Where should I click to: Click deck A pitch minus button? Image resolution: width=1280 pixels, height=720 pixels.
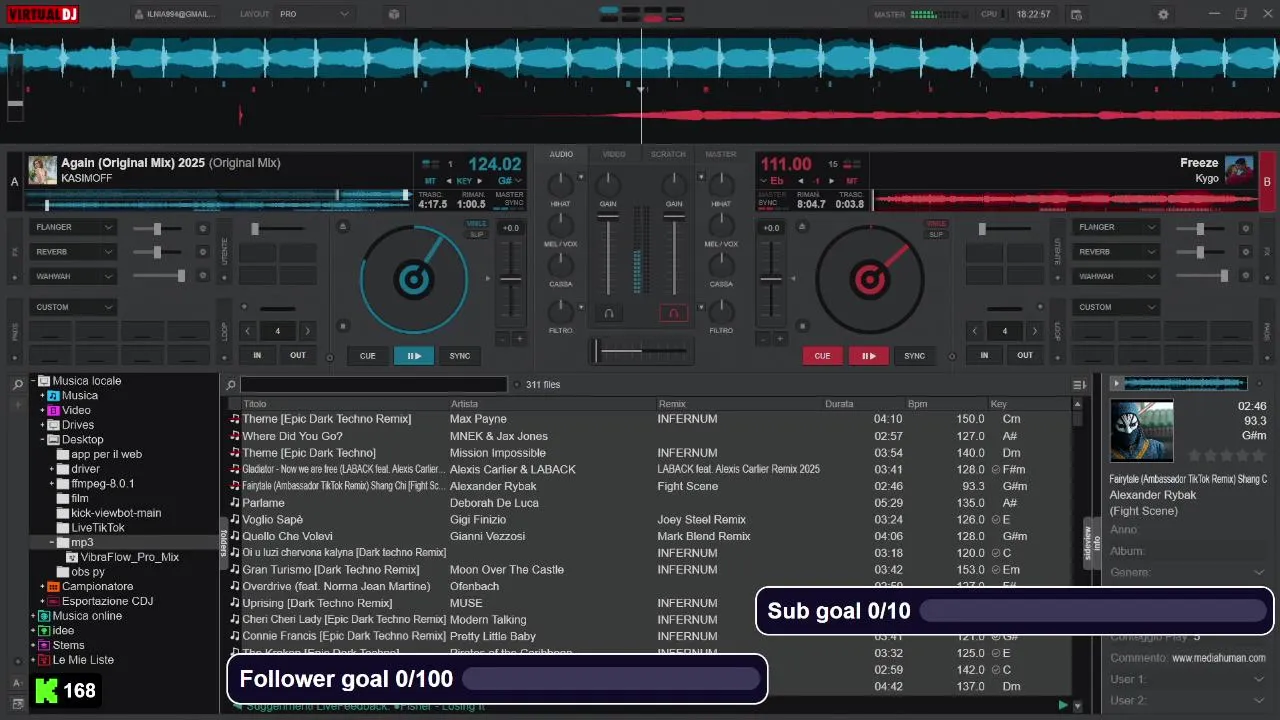pos(502,339)
